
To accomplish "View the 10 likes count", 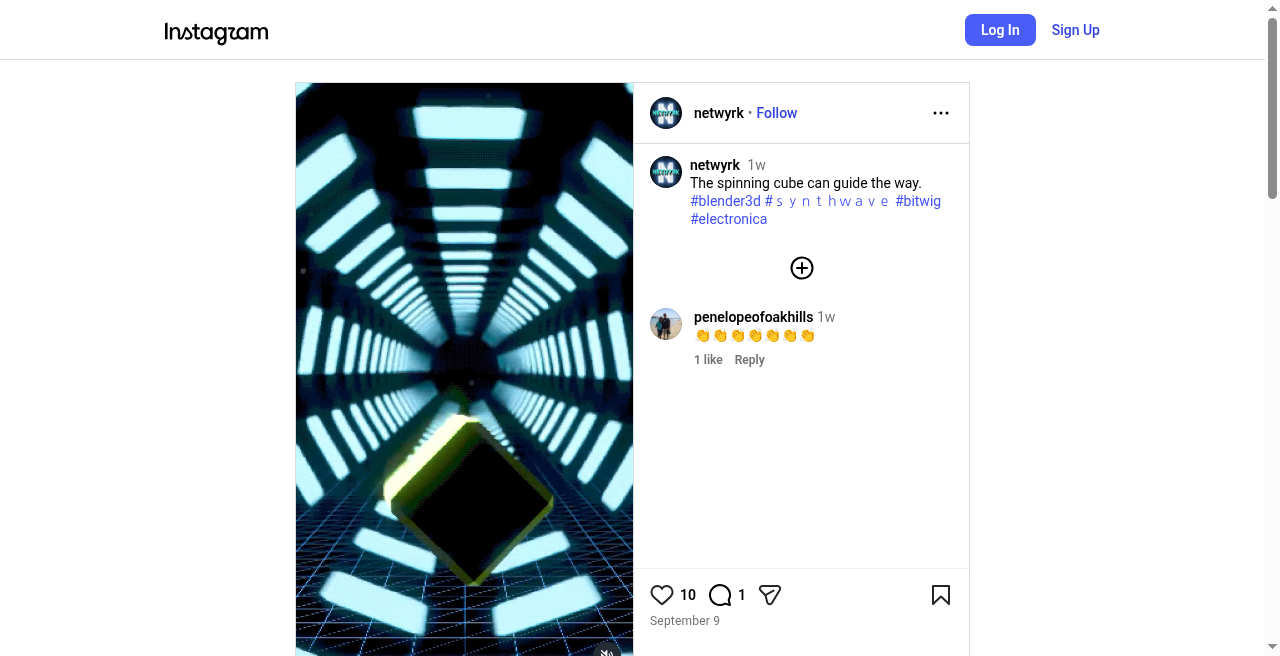I will coord(688,595).
